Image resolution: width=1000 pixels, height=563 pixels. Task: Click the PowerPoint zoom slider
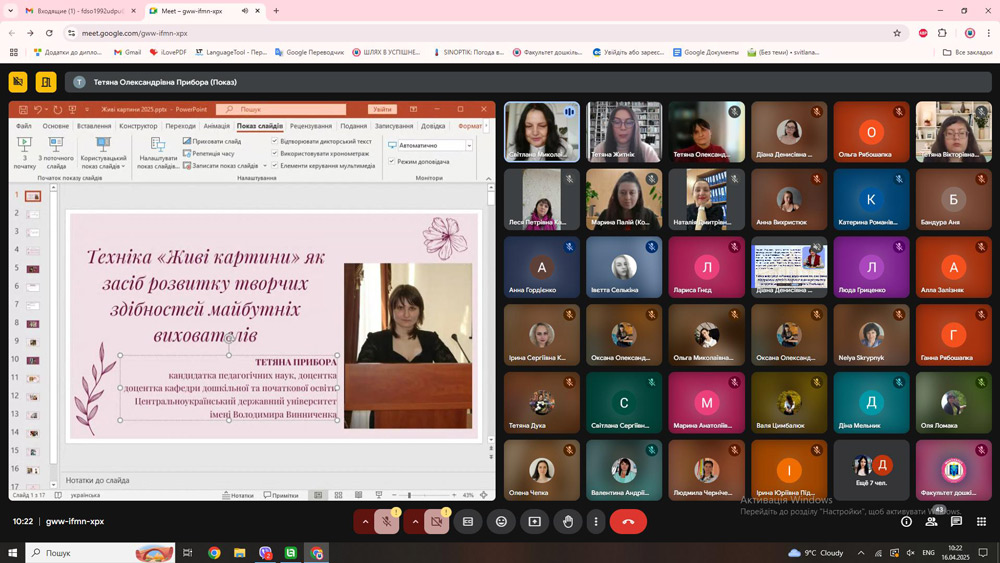(409, 495)
